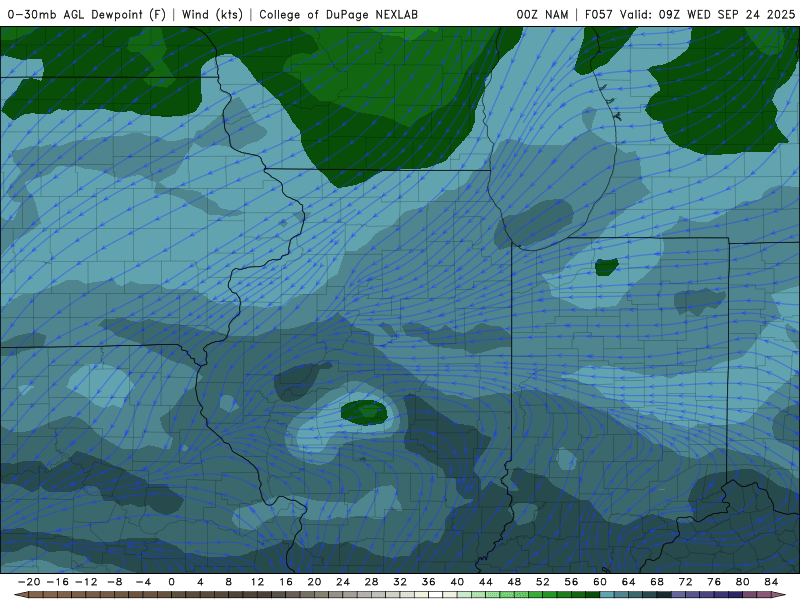This screenshot has height=600, width=800.
Task: Click the 56 legend value
Action: 571,582
